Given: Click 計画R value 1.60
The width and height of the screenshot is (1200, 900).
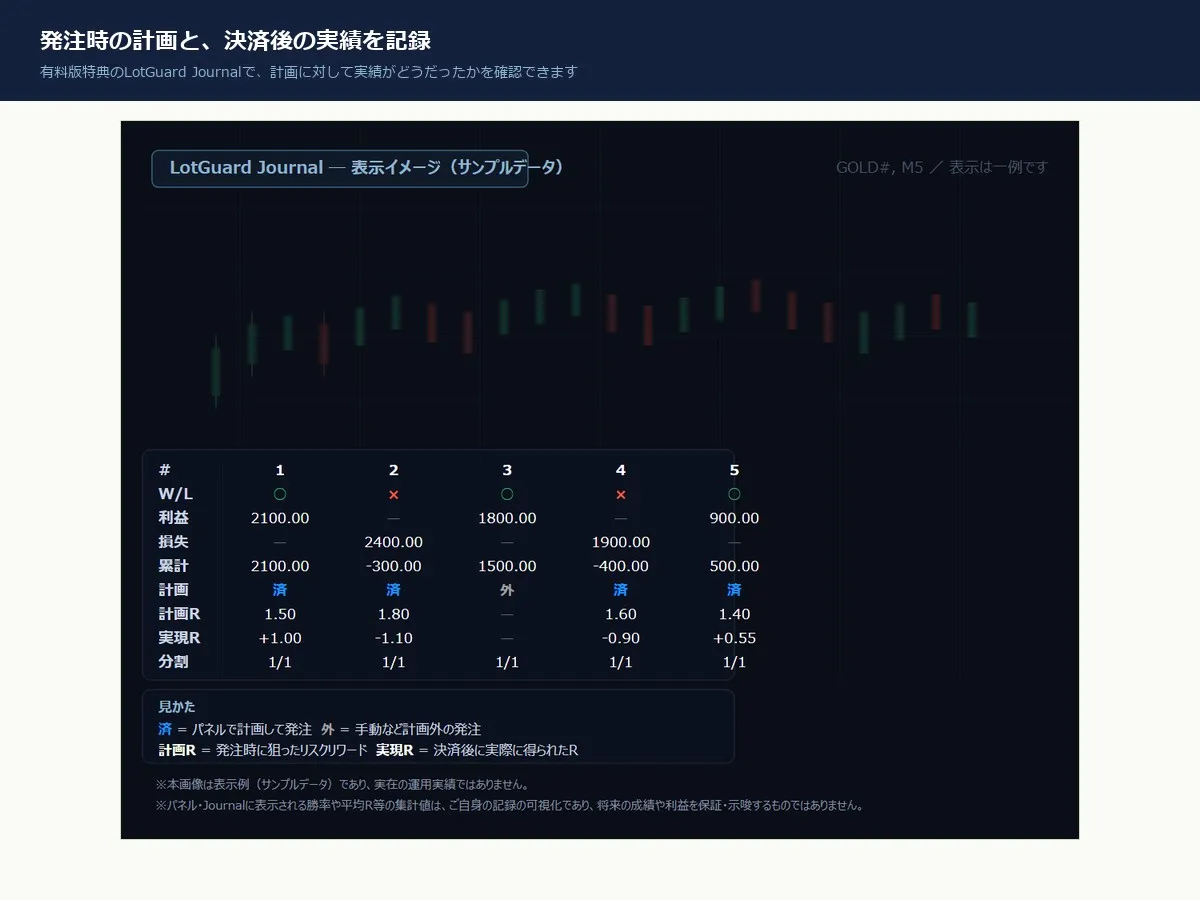Looking at the screenshot, I should (x=621, y=614).
